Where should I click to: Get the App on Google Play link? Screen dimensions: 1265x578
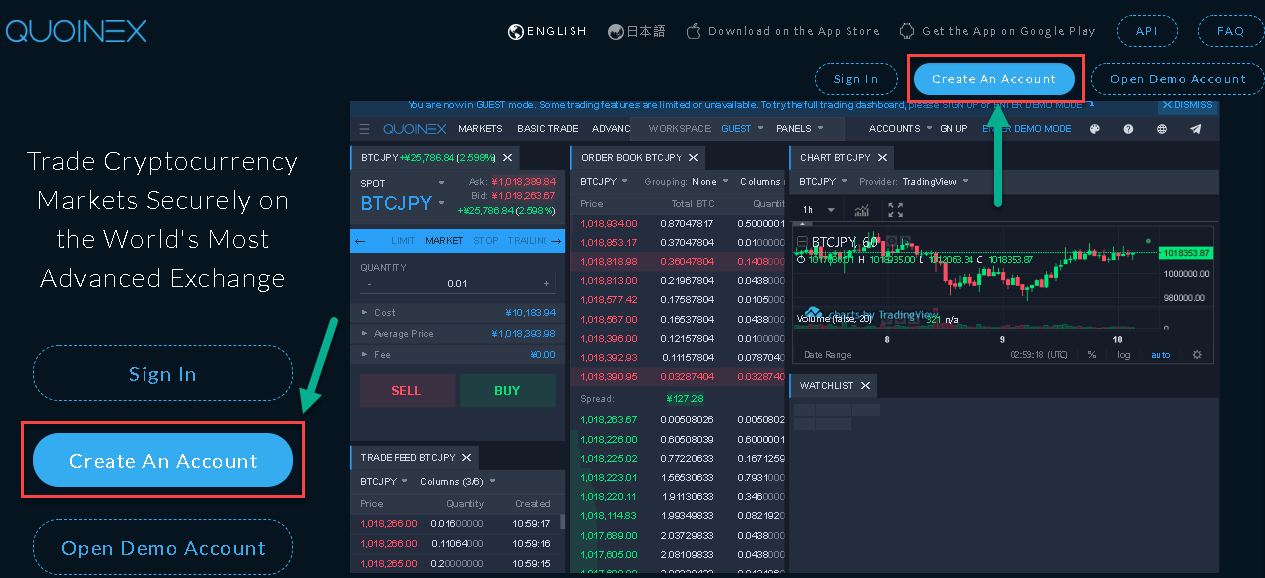click(998, 31)
